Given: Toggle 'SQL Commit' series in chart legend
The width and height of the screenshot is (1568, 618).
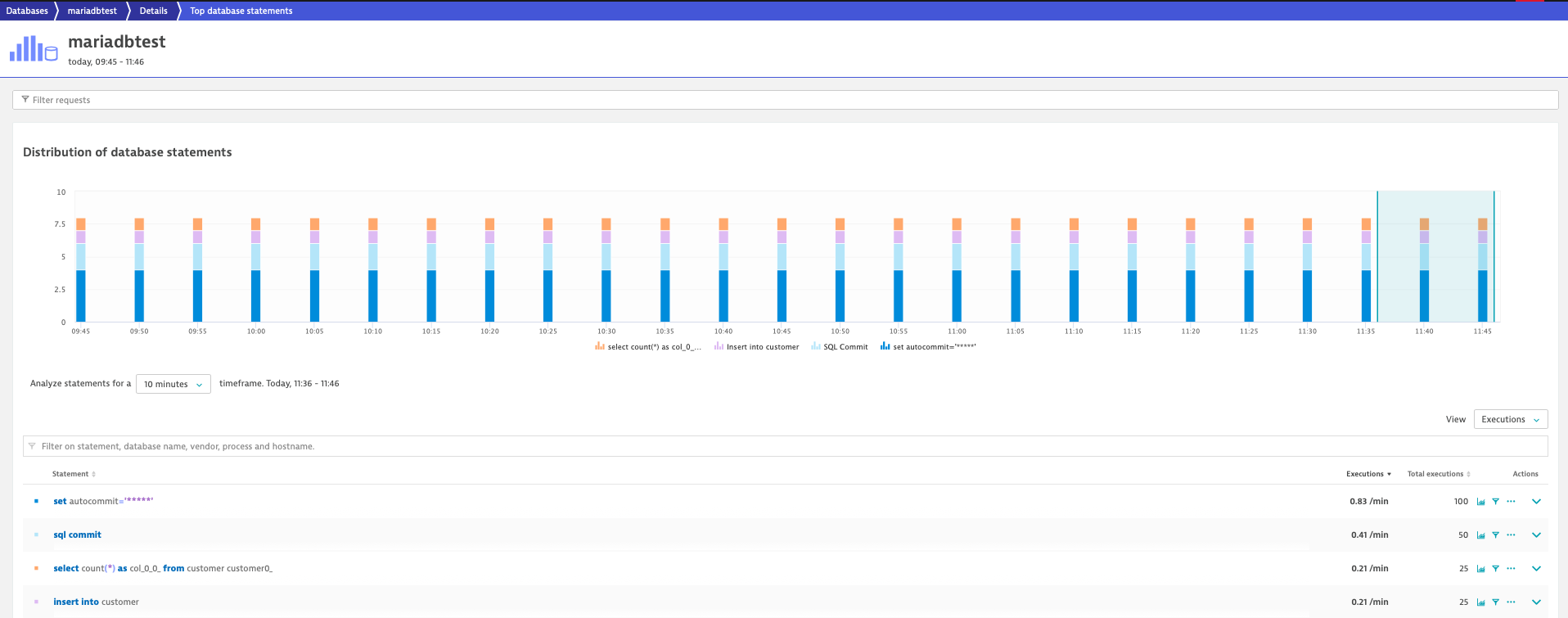Looking at the screenshot, I should 840,347.
